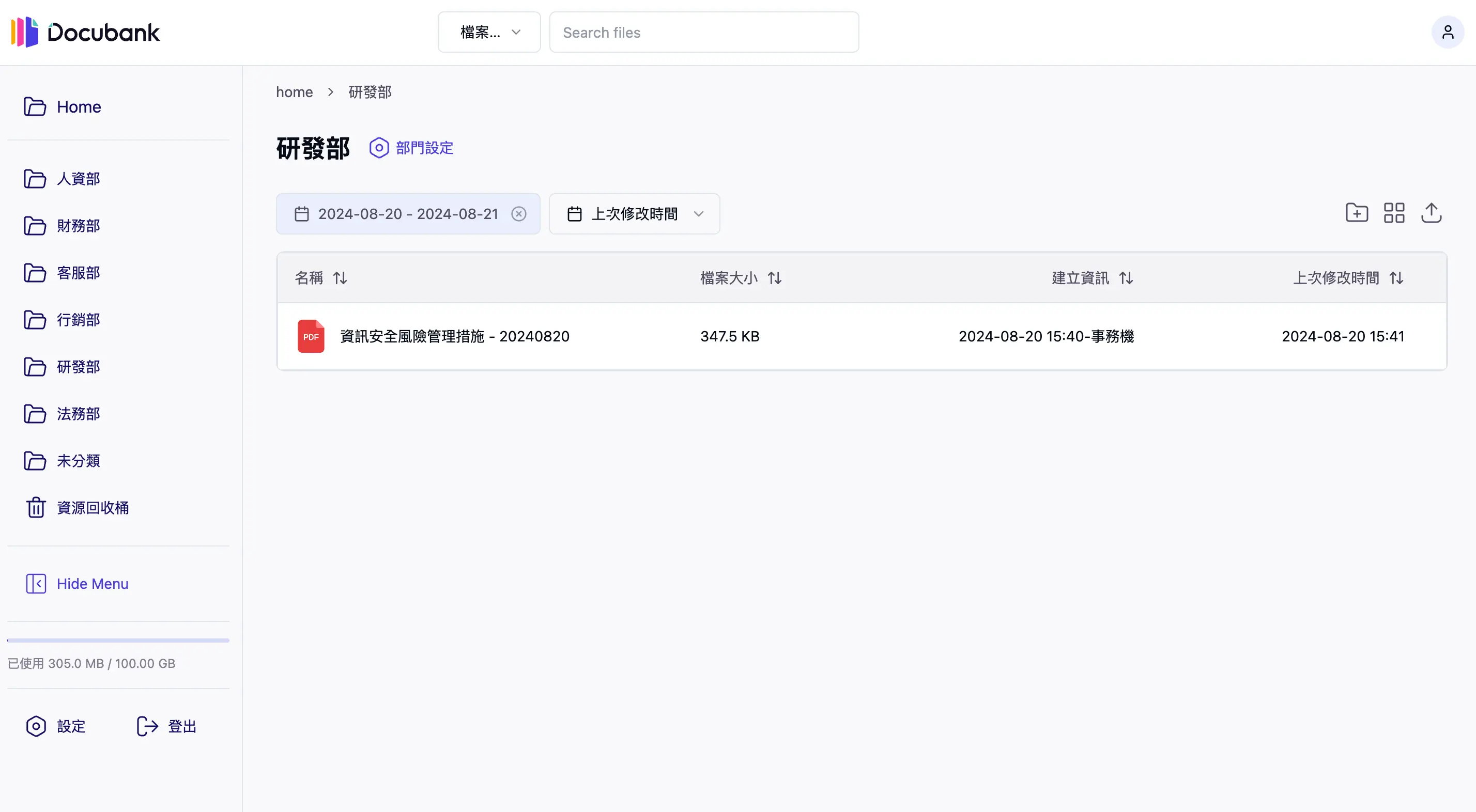The width and height of the screenshot is (1476, 812).
Task: Switch to grid view layout
Action: pos(1394,212)
